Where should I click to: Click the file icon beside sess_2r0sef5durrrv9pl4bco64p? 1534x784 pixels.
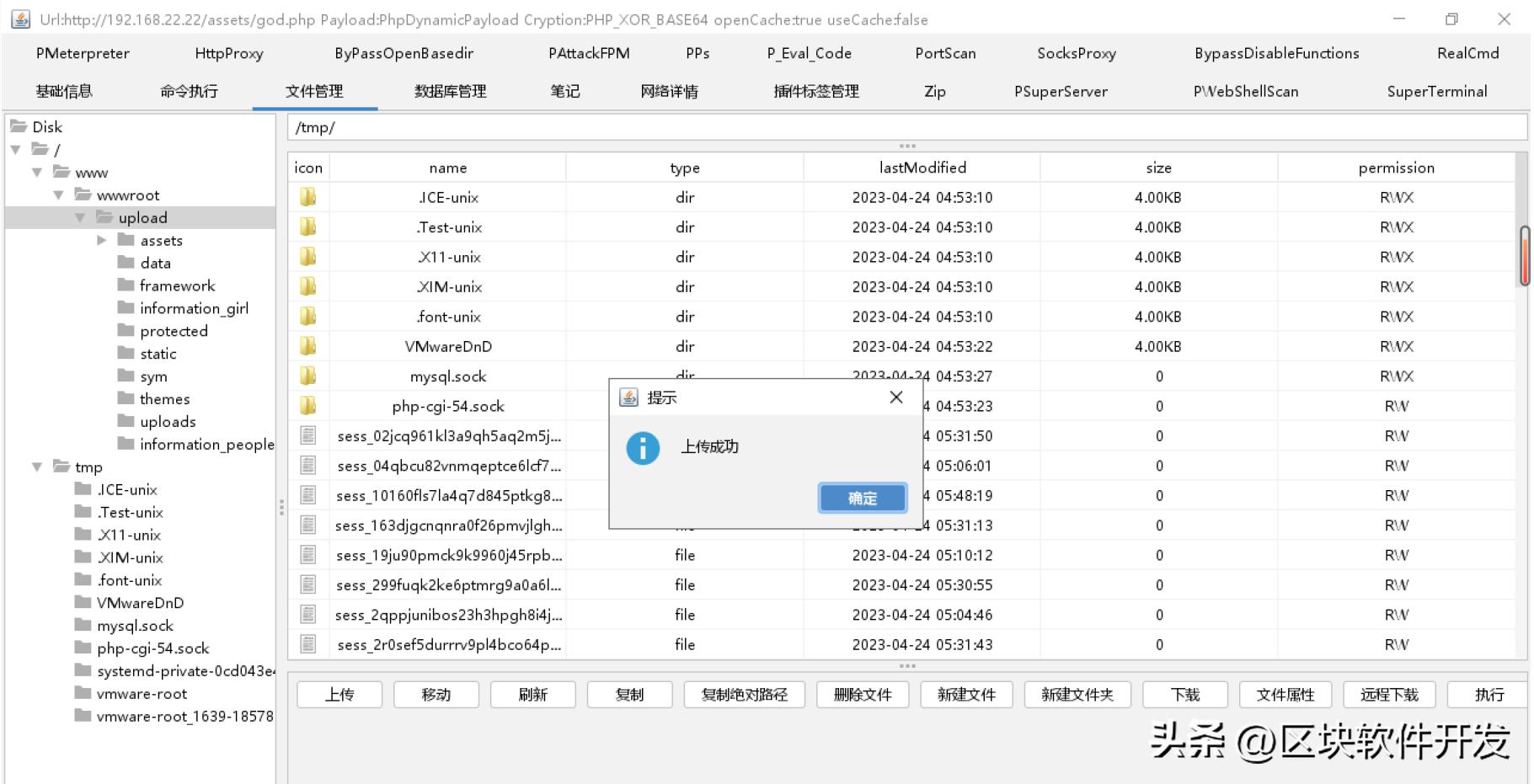point(308,644)
